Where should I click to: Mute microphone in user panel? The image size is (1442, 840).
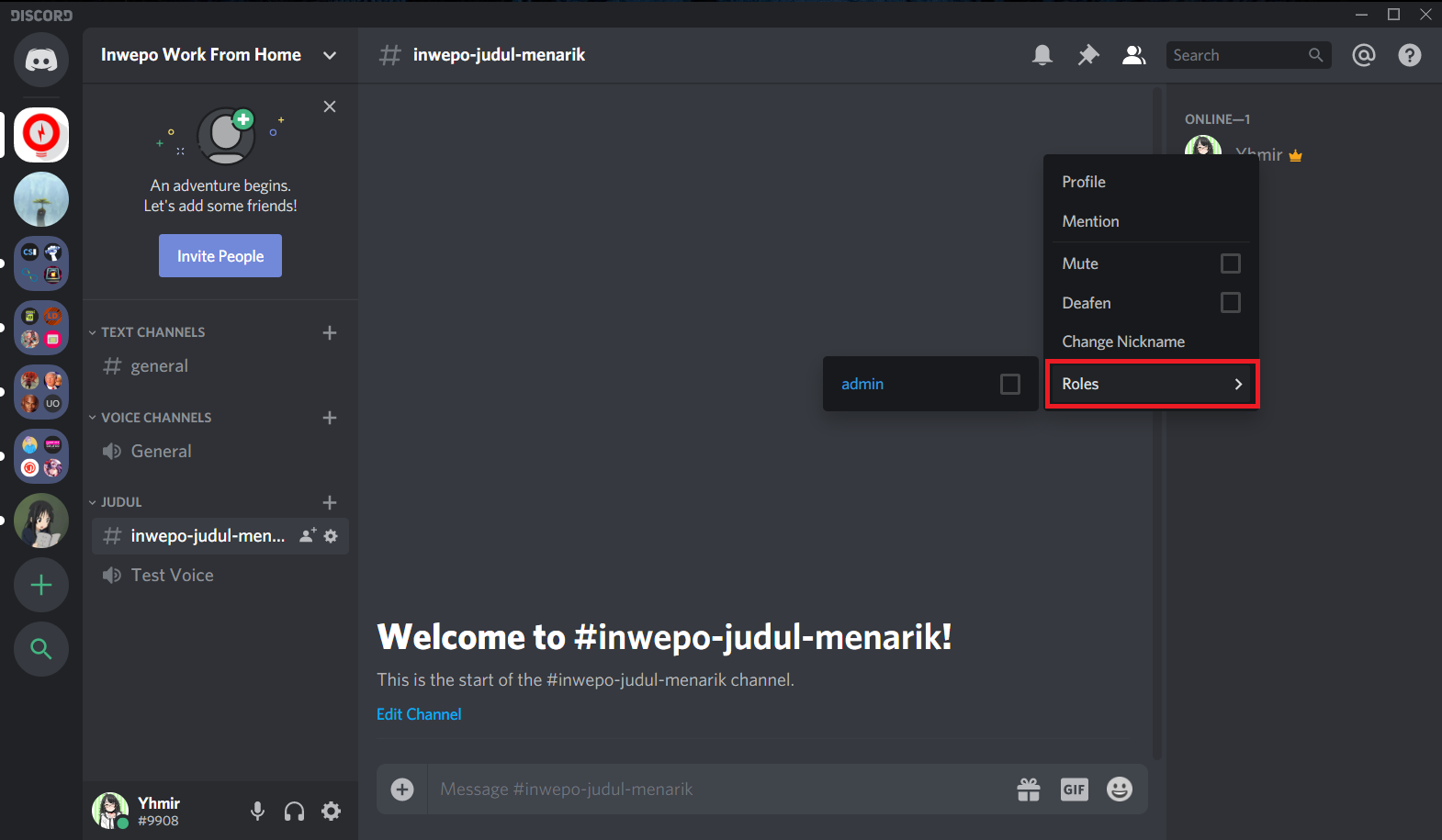coord(258,811)
